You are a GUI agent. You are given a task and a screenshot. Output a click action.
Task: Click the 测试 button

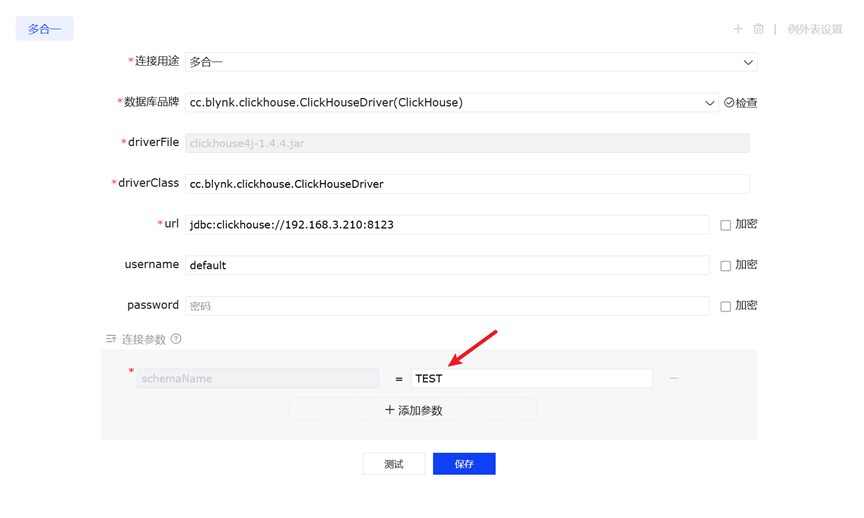pos(393,464)
